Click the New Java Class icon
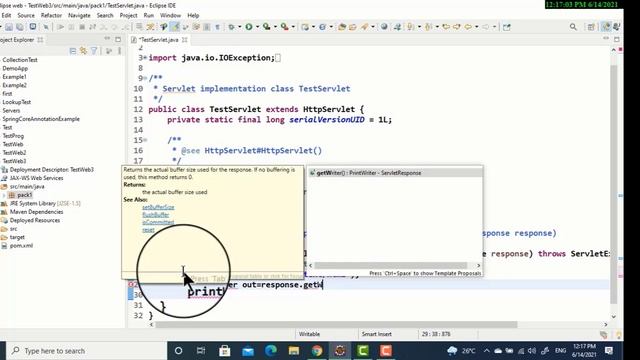The width and height of the screenshot is (640, 360). 322,27
